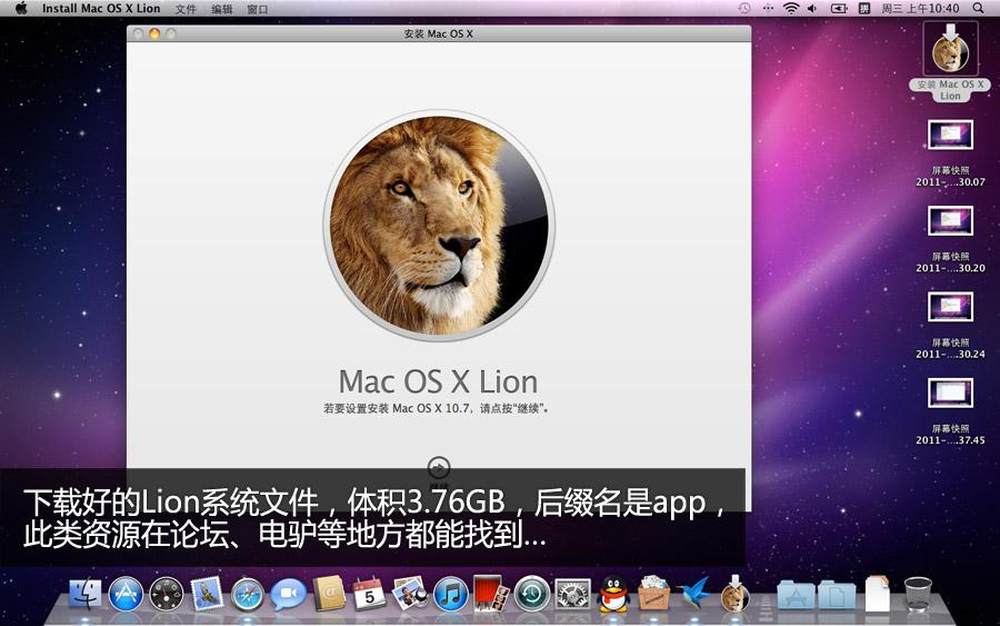Launch iPhoto from the Dock

(x=409, y=593)
